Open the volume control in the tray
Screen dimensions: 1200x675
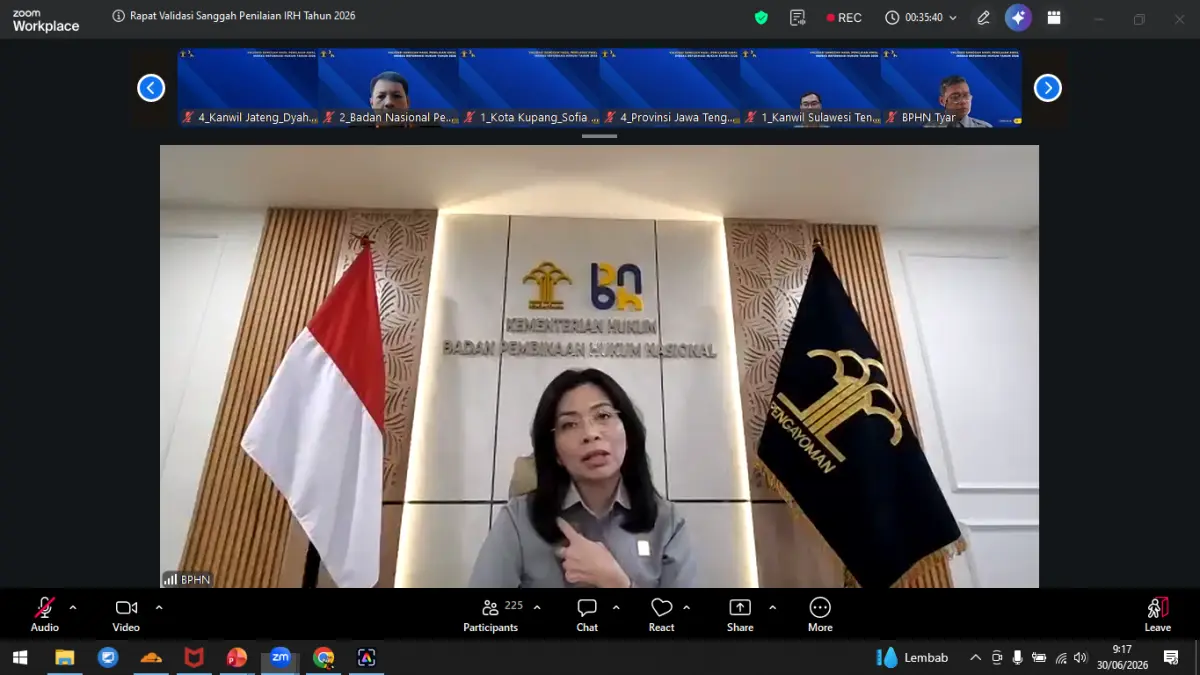(x=1080, y=657)
